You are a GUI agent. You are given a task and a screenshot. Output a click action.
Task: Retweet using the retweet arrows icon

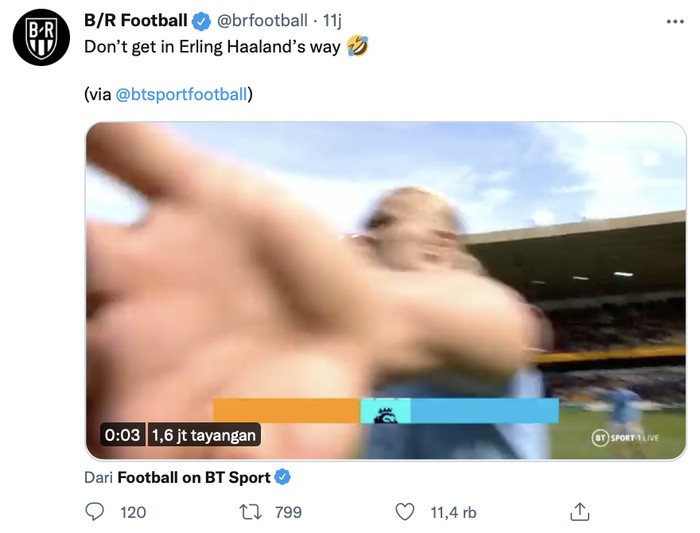pyautogui.click(x=252, y=512)
